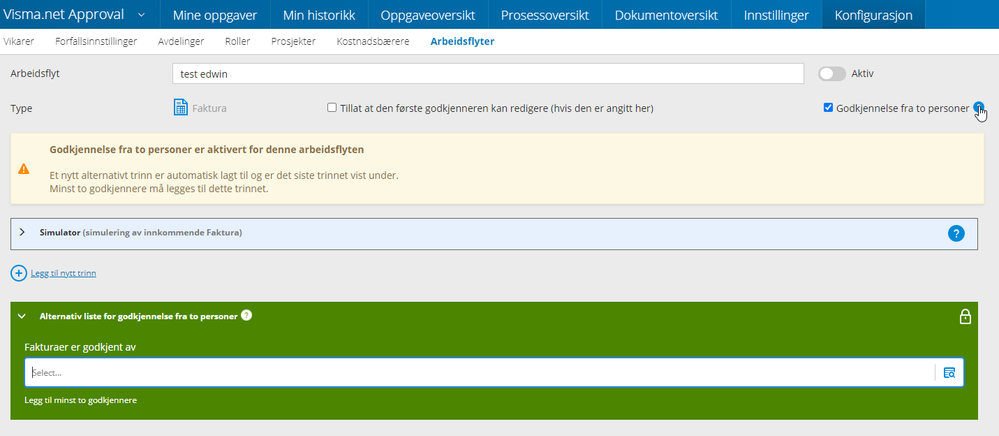Click the Fakturaer er godkjent av label
Viewport: 999px width, 436px height.
[80, 347]
